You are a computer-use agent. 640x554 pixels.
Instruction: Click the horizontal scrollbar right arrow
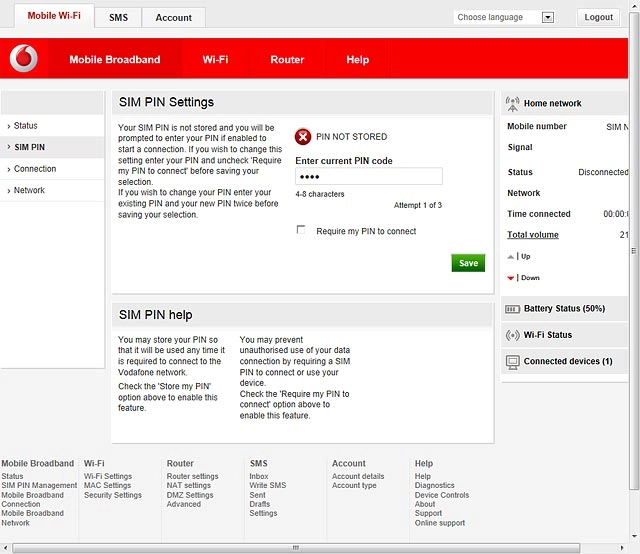pyautogui.click(x=622, y=548)
